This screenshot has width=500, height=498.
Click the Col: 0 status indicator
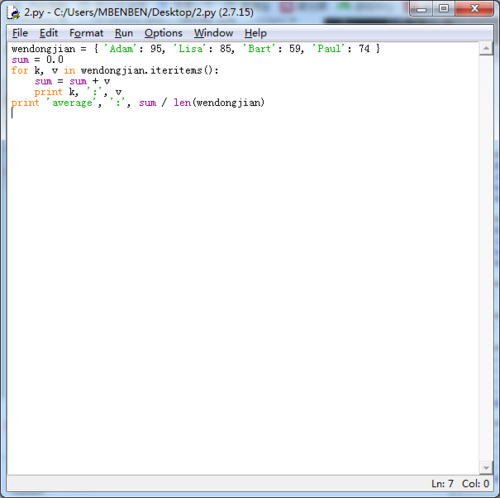coord(475,483)
